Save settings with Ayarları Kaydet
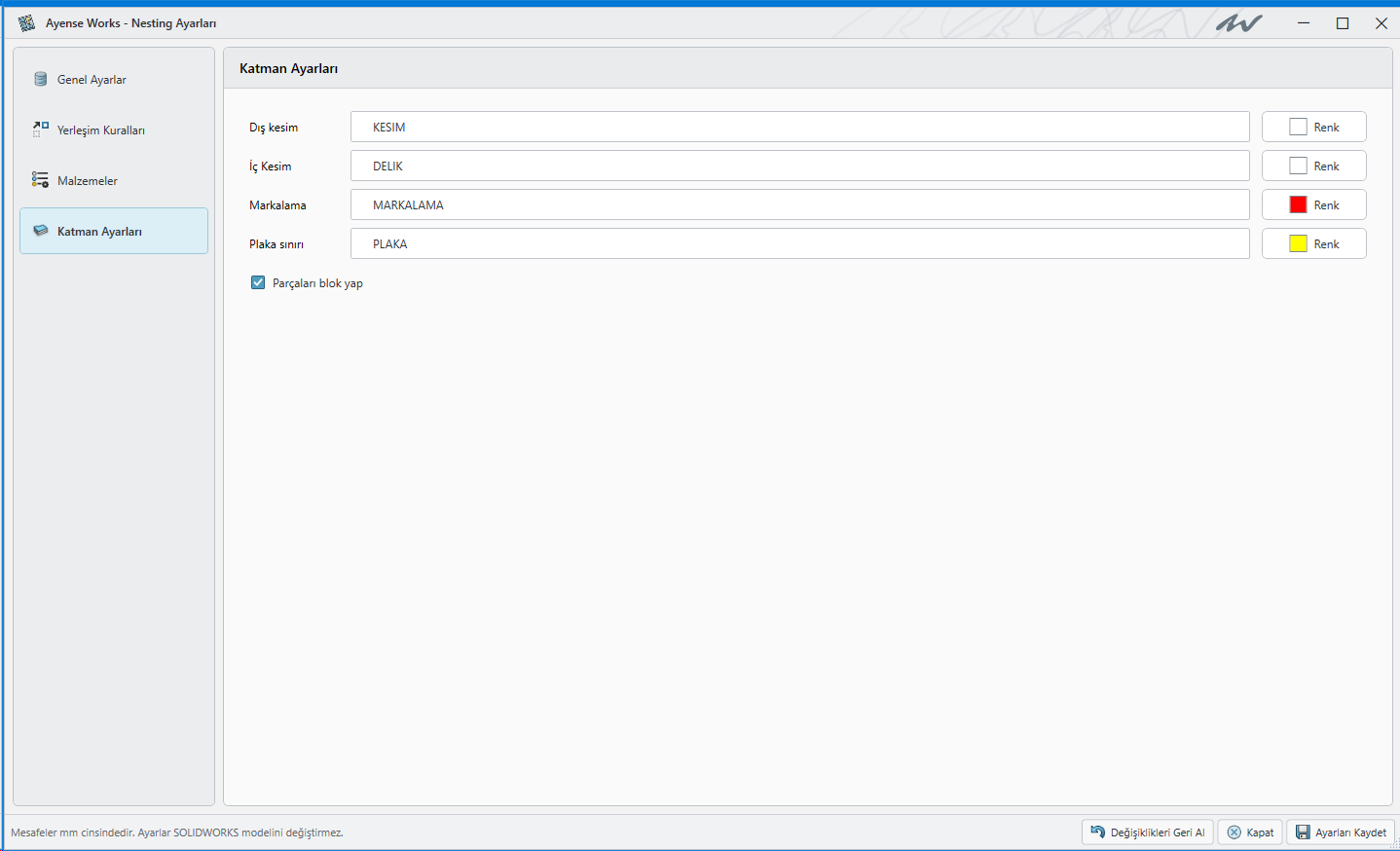Screen dimensions: 1400x851 point(1341,832)
